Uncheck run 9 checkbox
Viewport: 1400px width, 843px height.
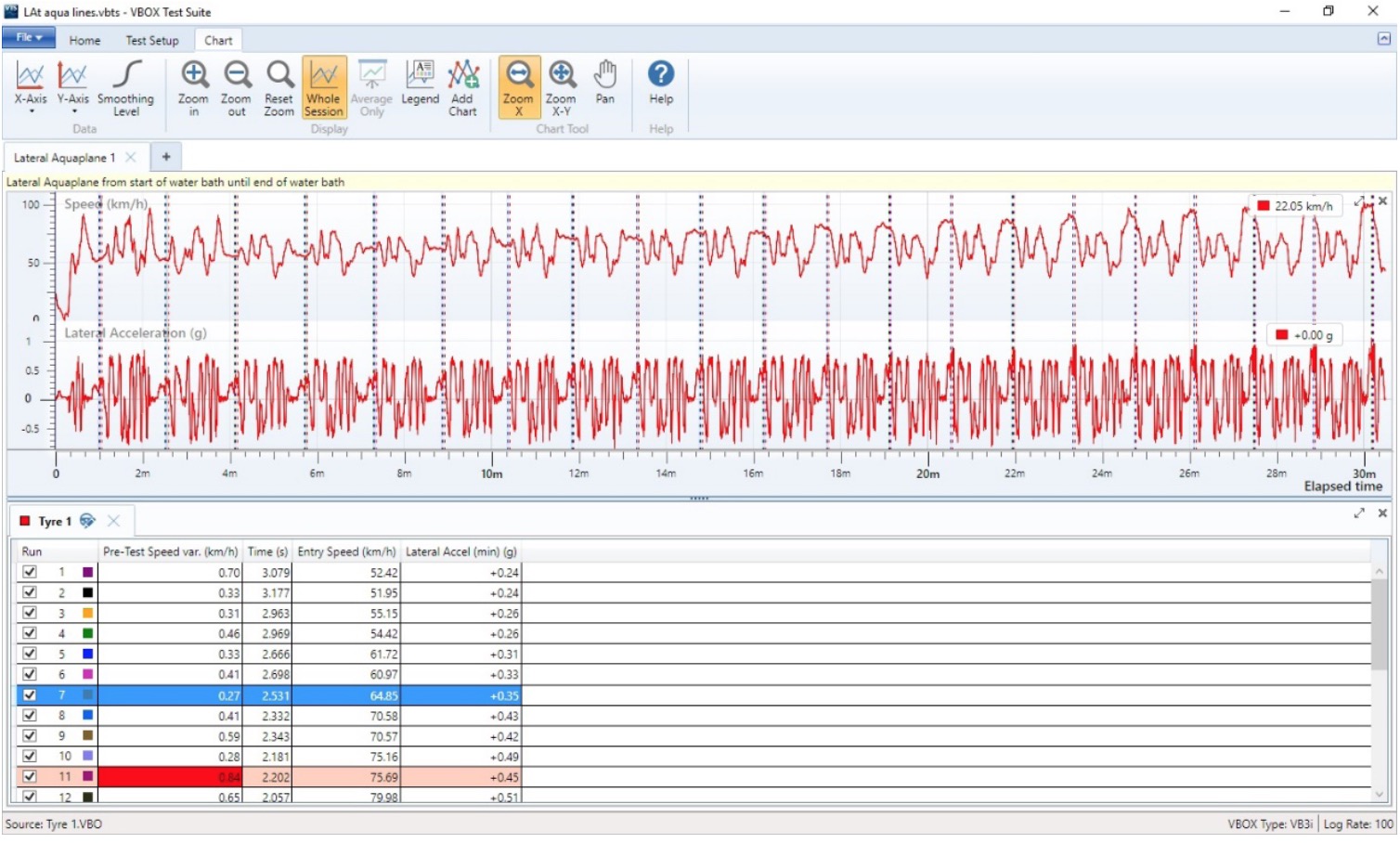(x=30, y=735)
